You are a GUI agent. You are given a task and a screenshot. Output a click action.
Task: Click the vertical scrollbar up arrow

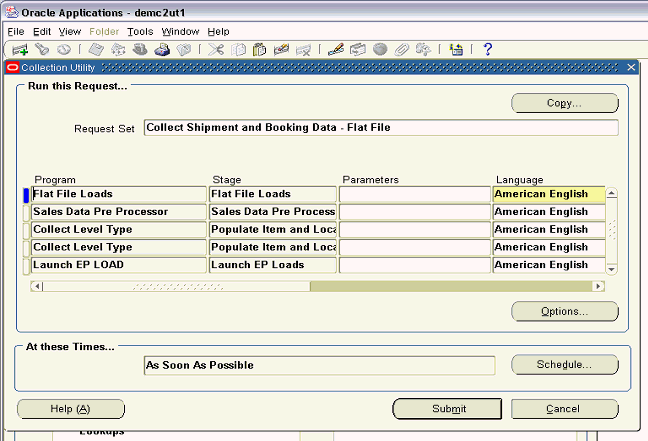click(612, 193)
